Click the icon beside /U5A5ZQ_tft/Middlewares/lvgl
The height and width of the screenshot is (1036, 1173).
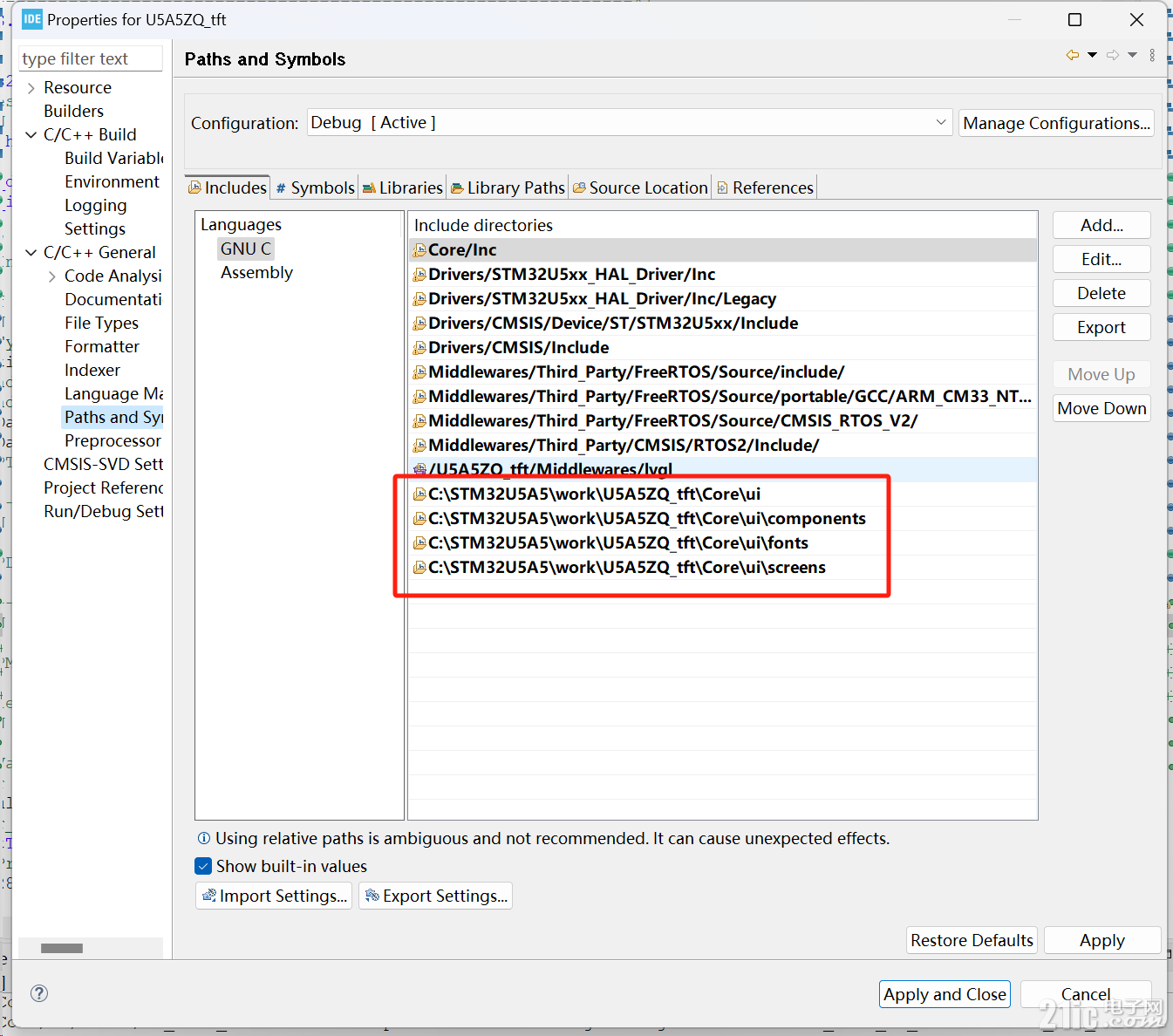[419, 470]
